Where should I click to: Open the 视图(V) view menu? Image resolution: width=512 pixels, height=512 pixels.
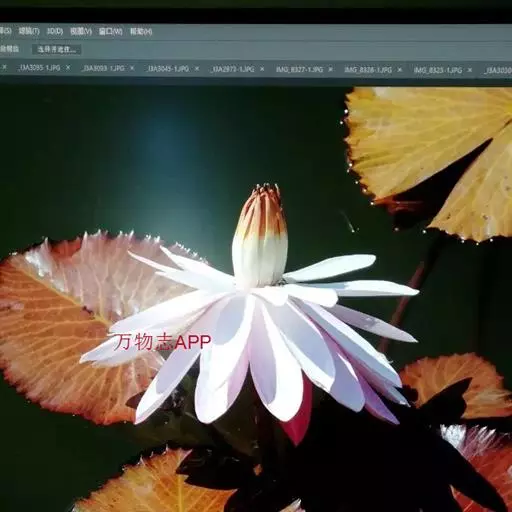pos(81,32)
